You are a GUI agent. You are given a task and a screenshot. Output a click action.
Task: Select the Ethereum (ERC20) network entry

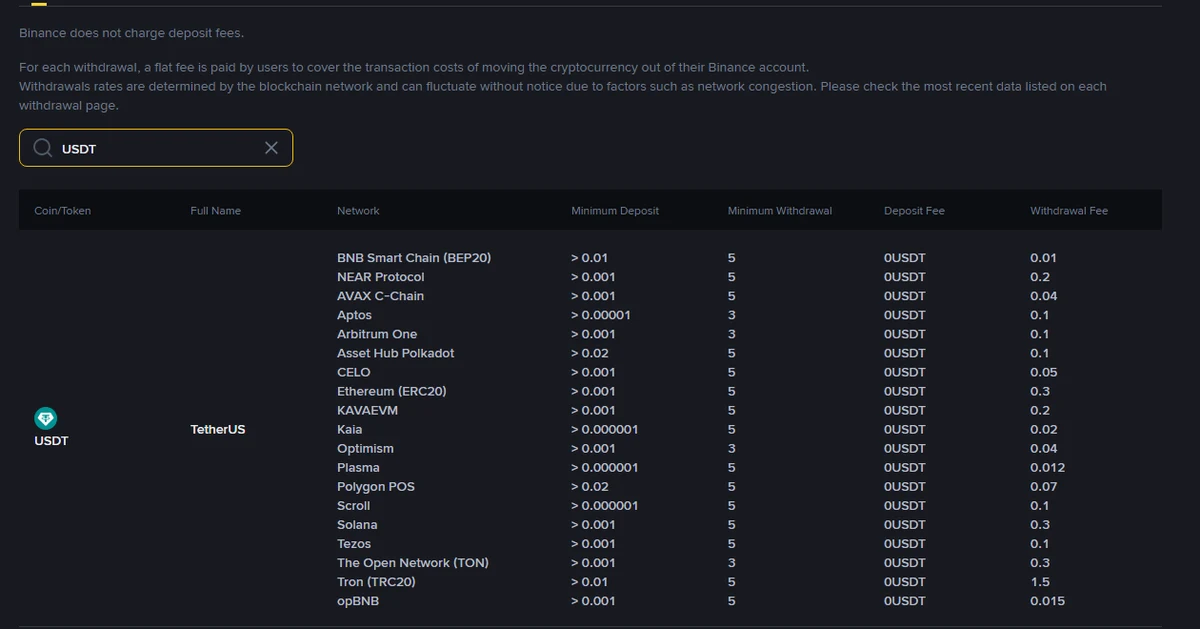click(x=392, y=391)
